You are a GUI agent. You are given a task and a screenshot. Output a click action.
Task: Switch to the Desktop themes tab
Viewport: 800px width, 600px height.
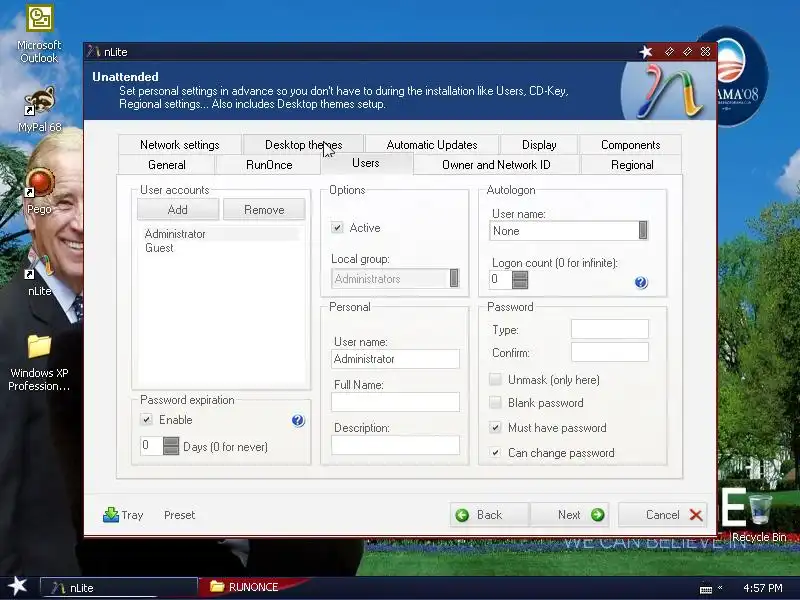(x=304, y=145)
